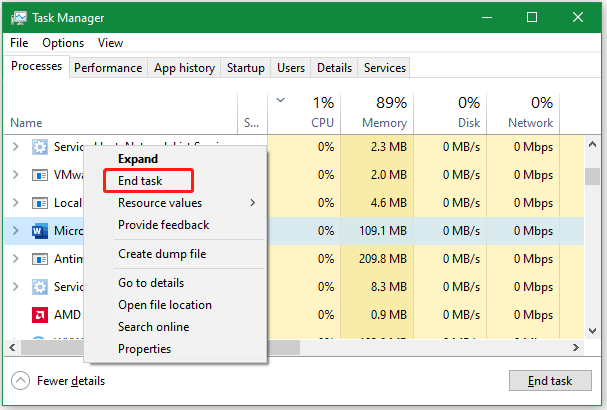Select the Service Host gear icon in first row

tap(39, 147)
